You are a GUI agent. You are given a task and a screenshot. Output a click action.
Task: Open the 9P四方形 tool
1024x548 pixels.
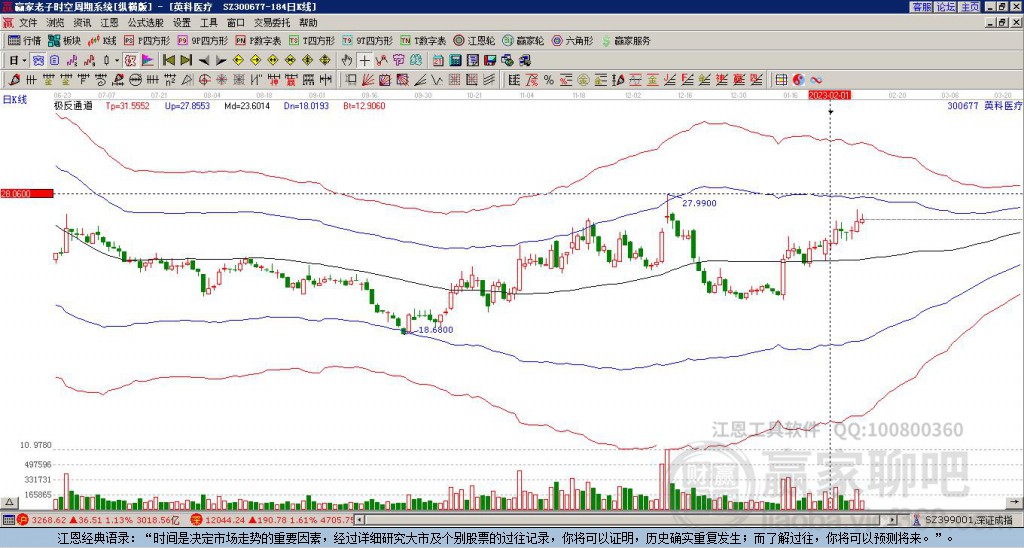point(202,40)
